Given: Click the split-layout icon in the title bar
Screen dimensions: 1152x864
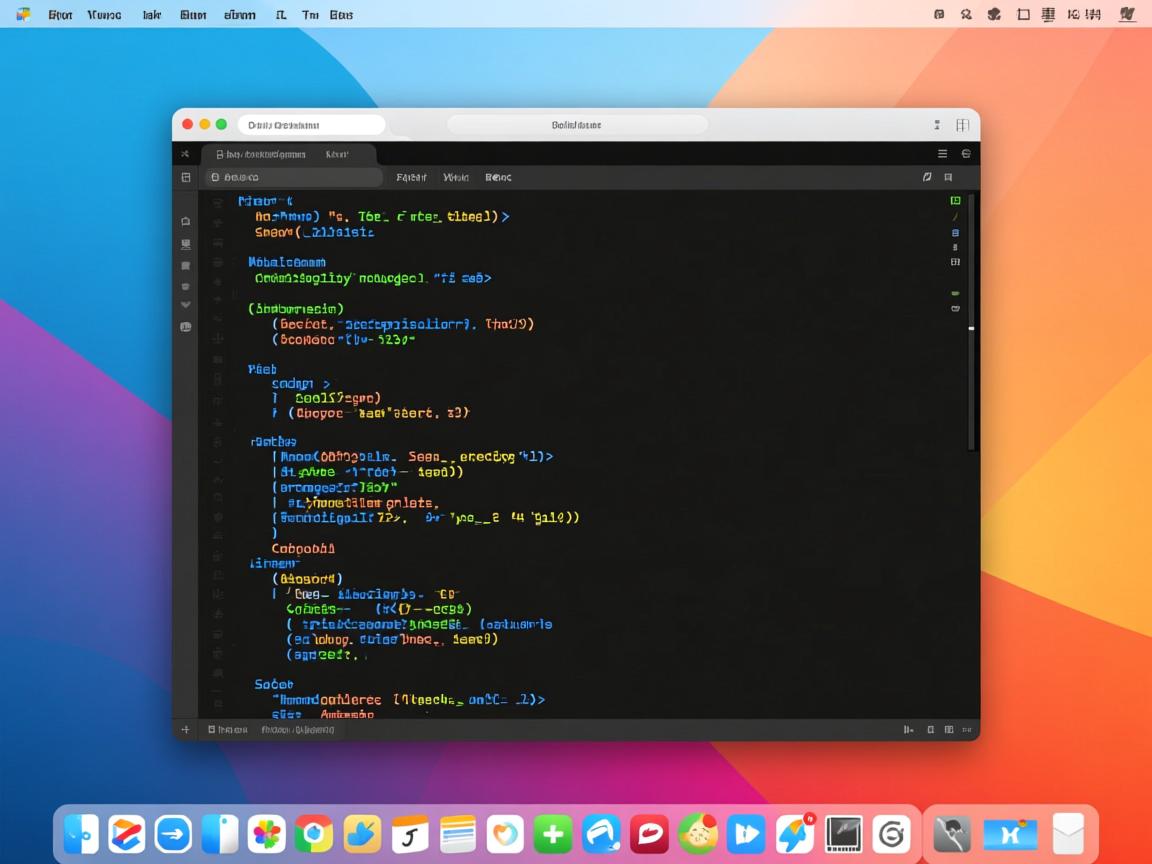Looking at the screenshot, I should click(x=962, y=125).
